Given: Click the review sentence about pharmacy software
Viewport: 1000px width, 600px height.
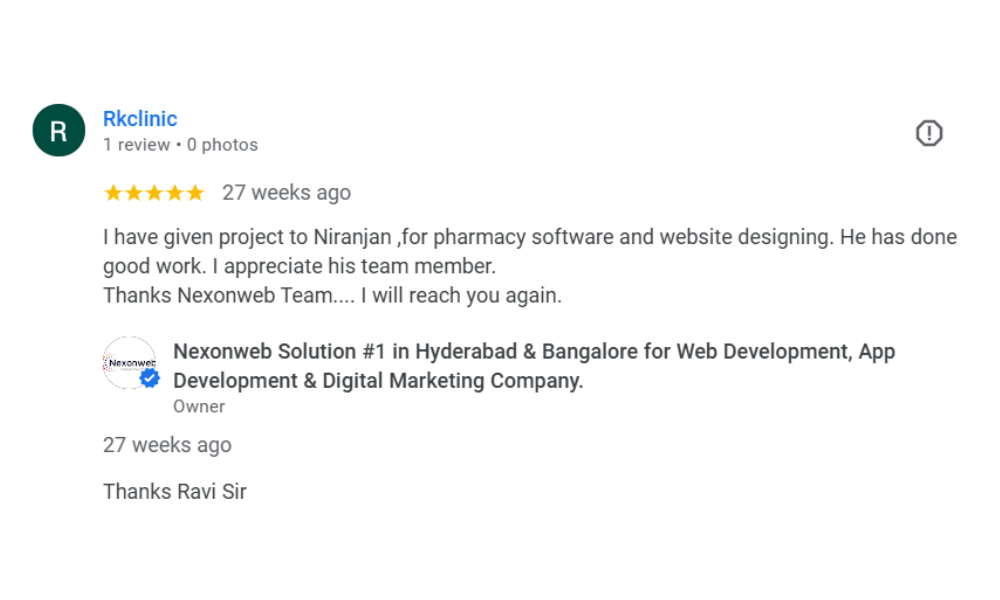Looking at the screenshot, I should point(530,238).
